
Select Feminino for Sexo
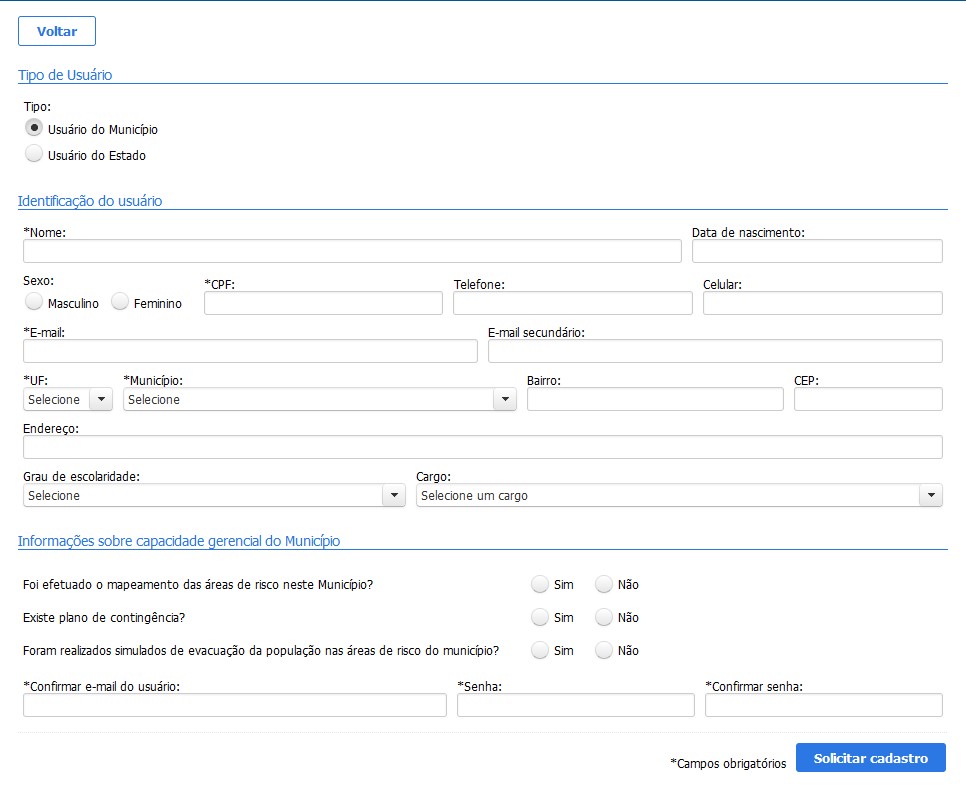point(120,302)
